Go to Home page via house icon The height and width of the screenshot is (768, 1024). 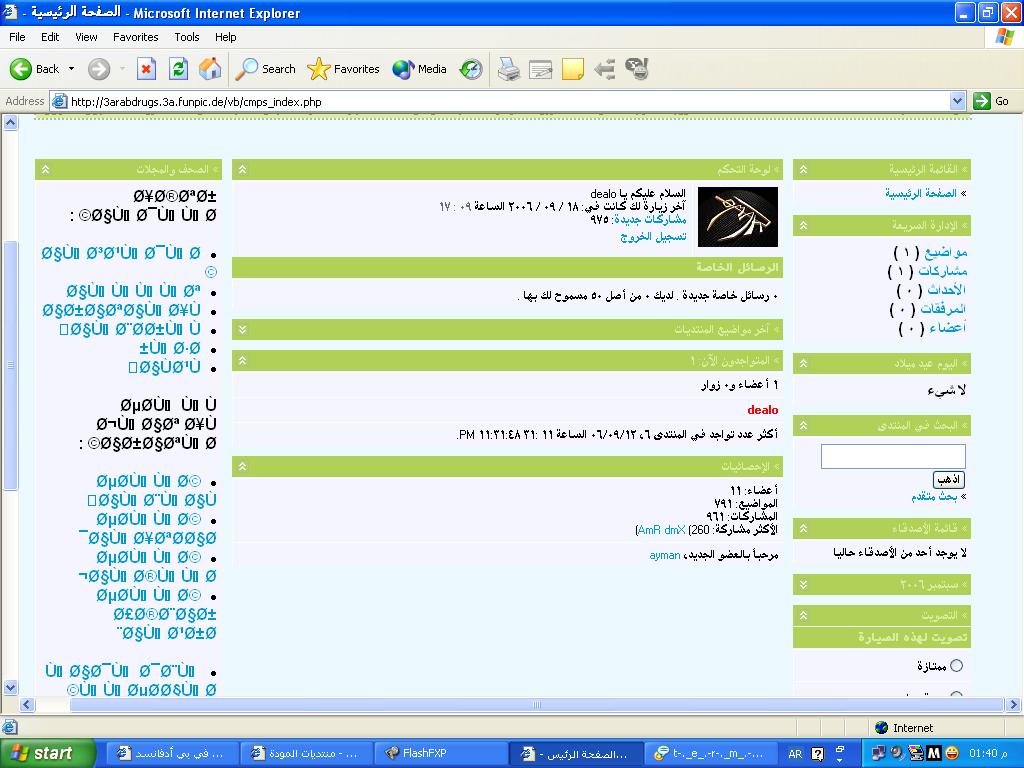pos(210,69)
